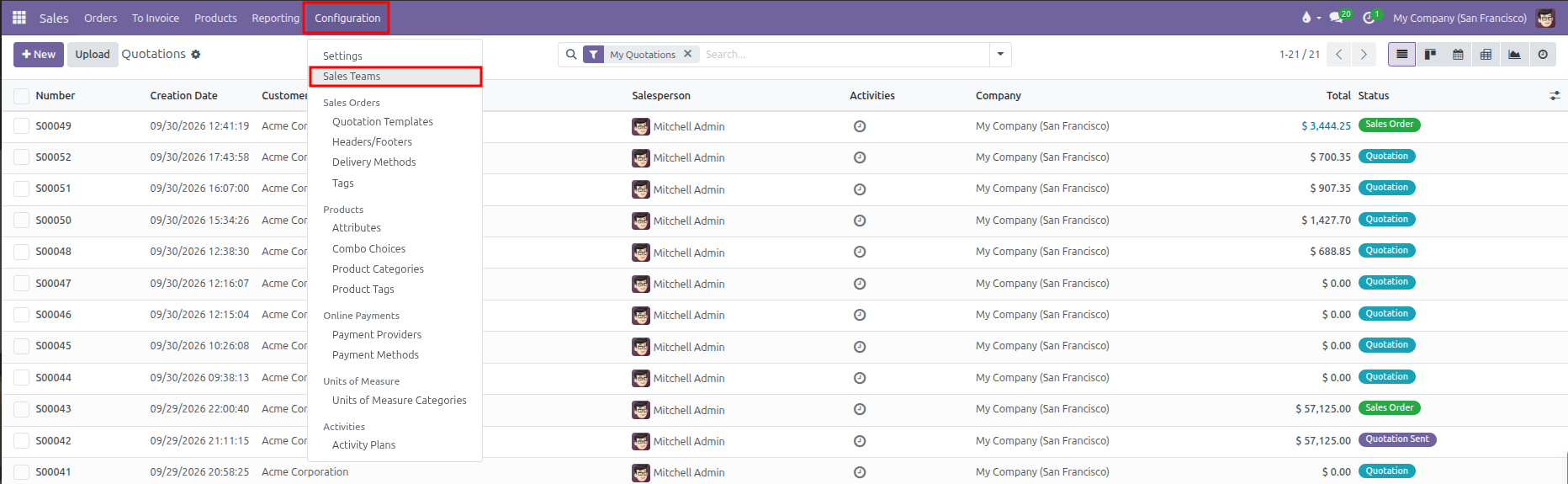Open optional columns adjust icon
The image size is (1568, 484).
1555,96
